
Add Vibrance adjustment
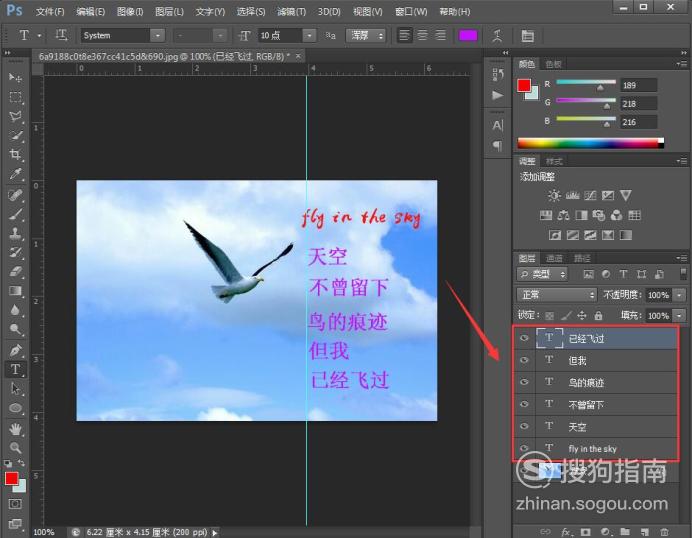click(x=625, y=195)
